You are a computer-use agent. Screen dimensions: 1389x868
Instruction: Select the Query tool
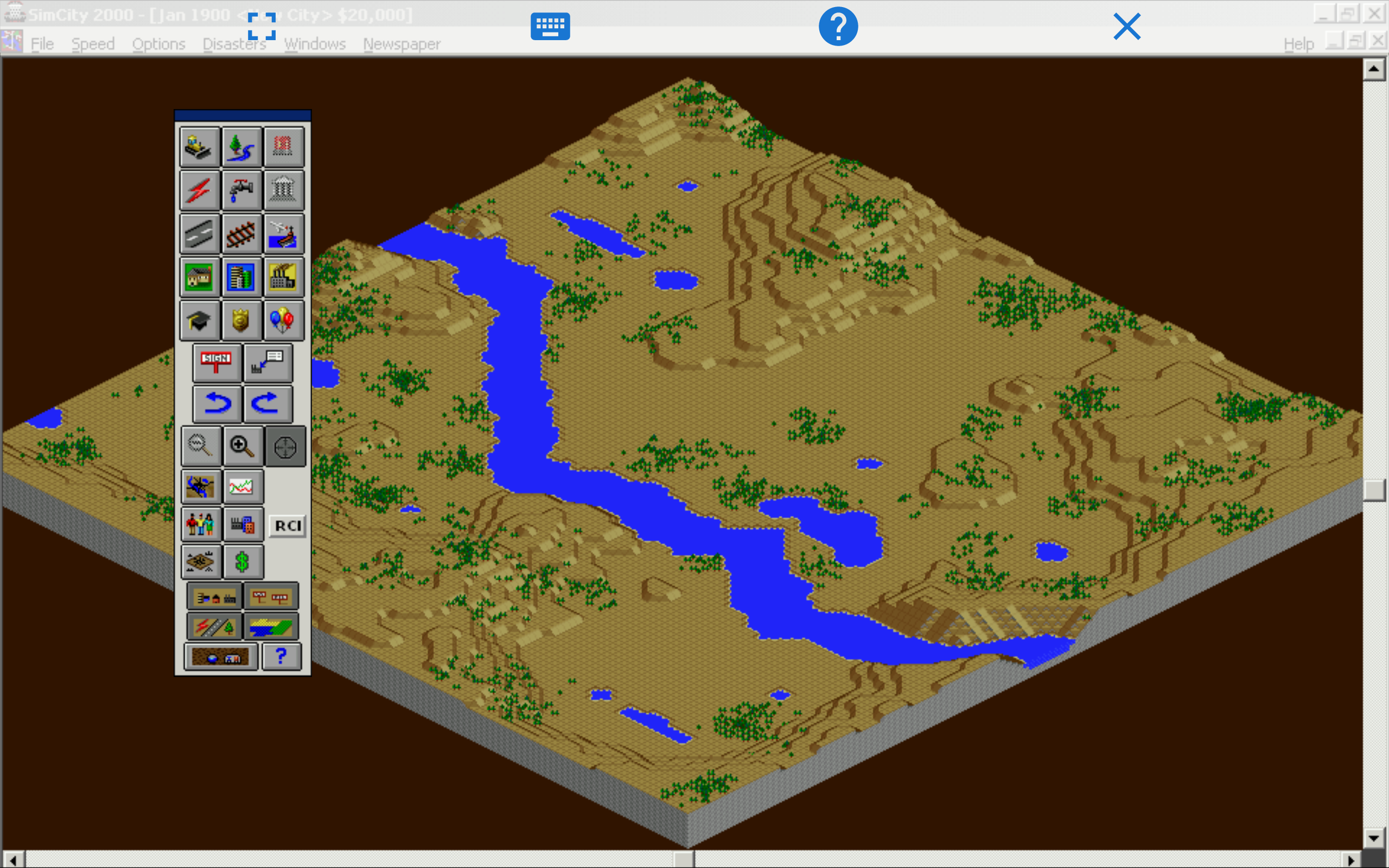click(x=268, y=363)
